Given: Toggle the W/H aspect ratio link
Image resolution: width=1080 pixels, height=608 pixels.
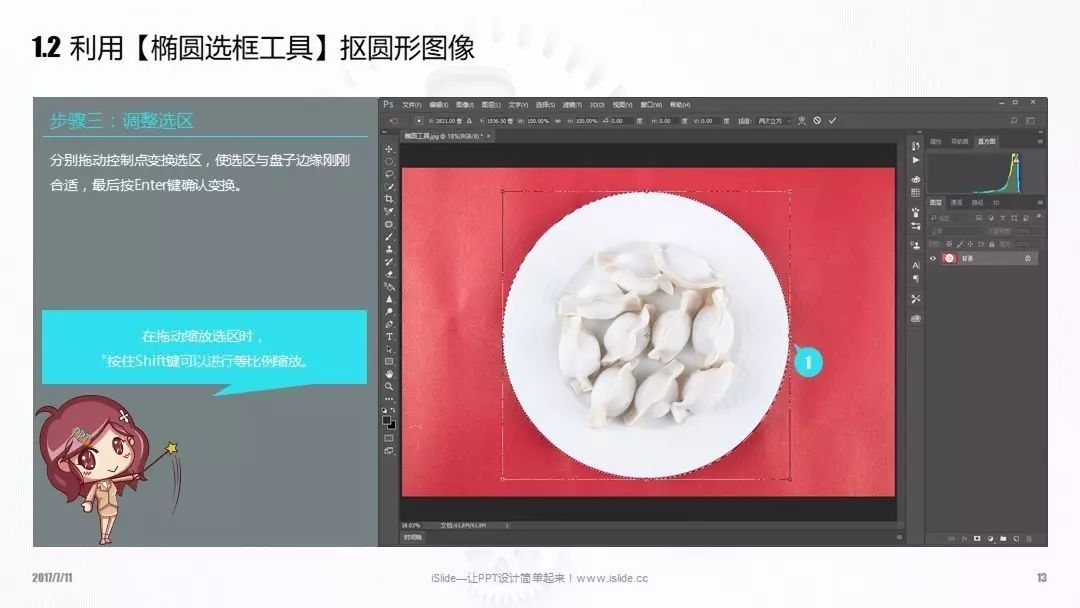Looking at the screenshot, I should [x=558, y=120].
